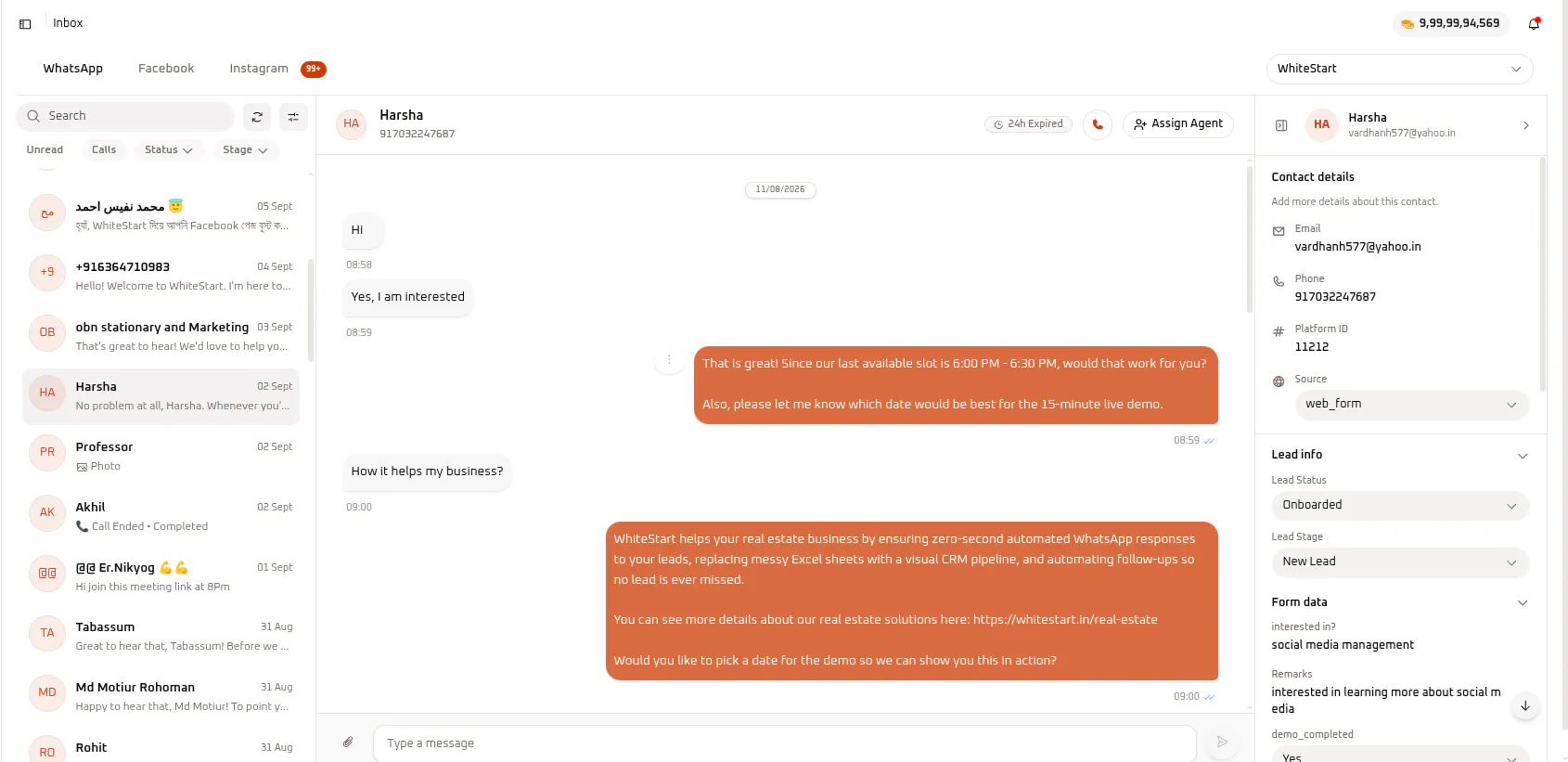Image resolution: width=1568 pixels, height=762 pixels.
Task: Open the Professor conversation with Photo
Action: pos(161,457)
